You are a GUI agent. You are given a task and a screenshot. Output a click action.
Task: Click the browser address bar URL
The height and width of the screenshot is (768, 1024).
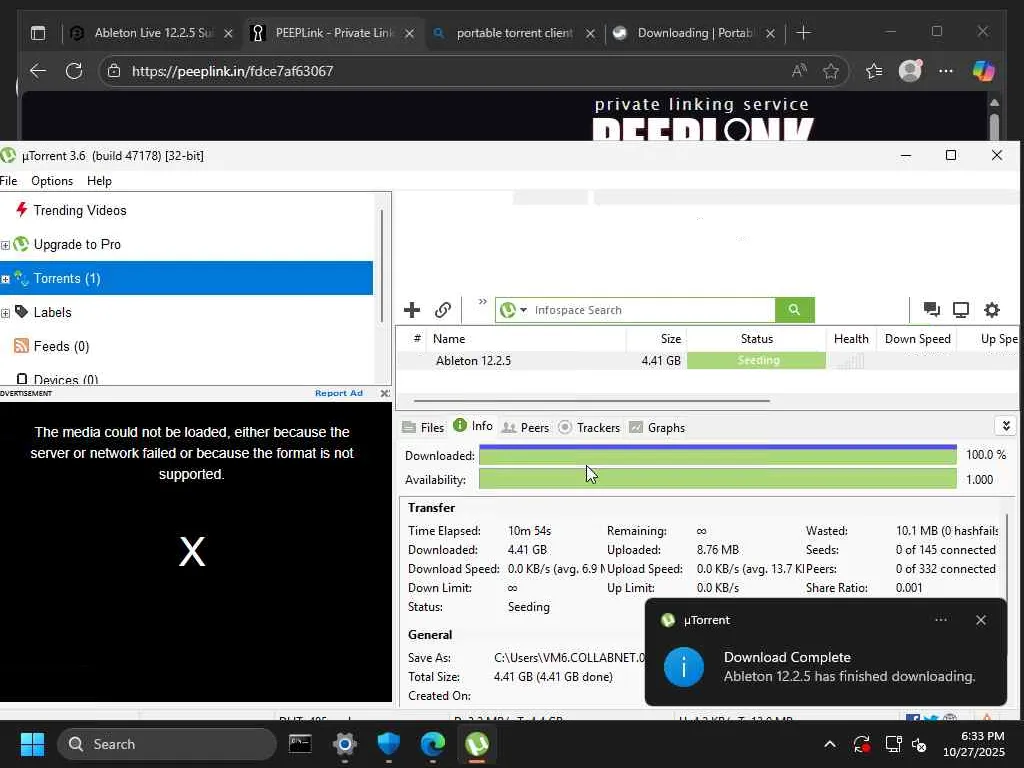pyautogui.click(x=232, y=71)
